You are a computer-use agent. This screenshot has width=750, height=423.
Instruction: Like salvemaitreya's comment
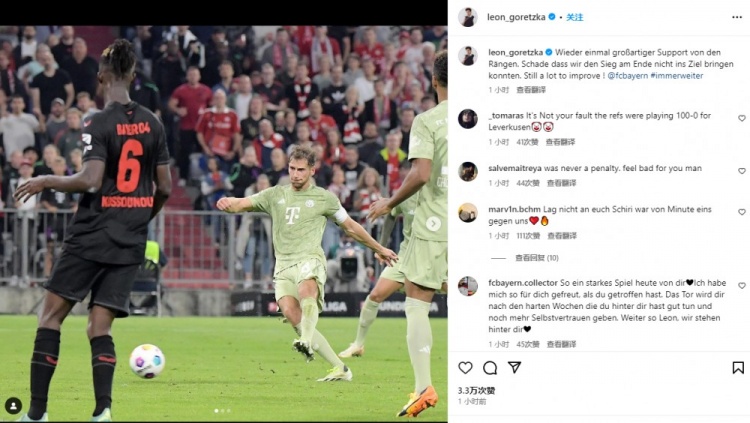coord(741,171)
